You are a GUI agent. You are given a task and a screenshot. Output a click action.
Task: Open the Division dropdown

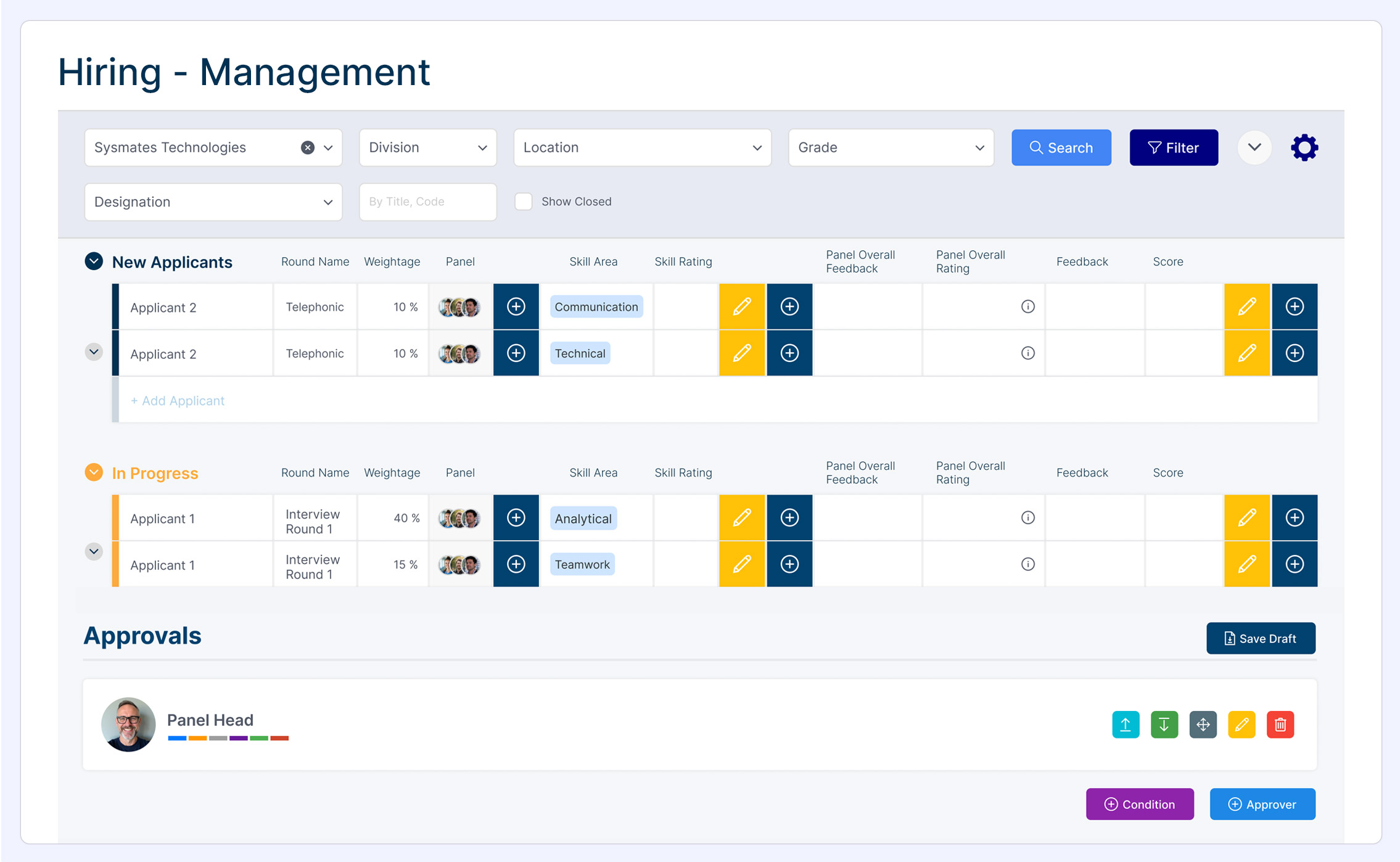(x=427, y=147)
